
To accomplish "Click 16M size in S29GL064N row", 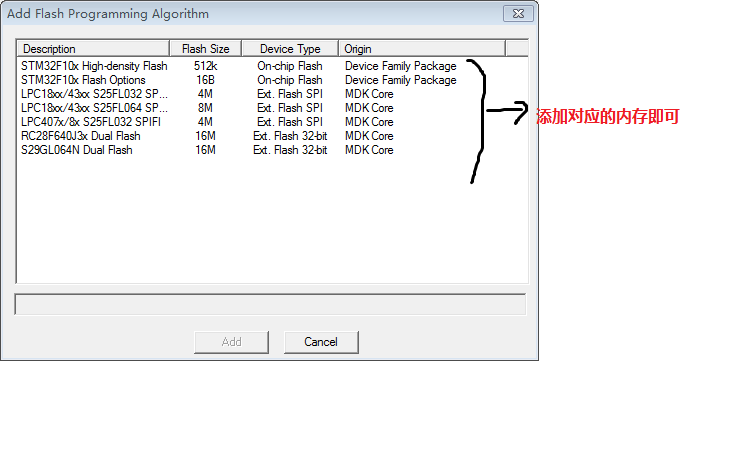I will pyautogui.click(x=206, y=150).
